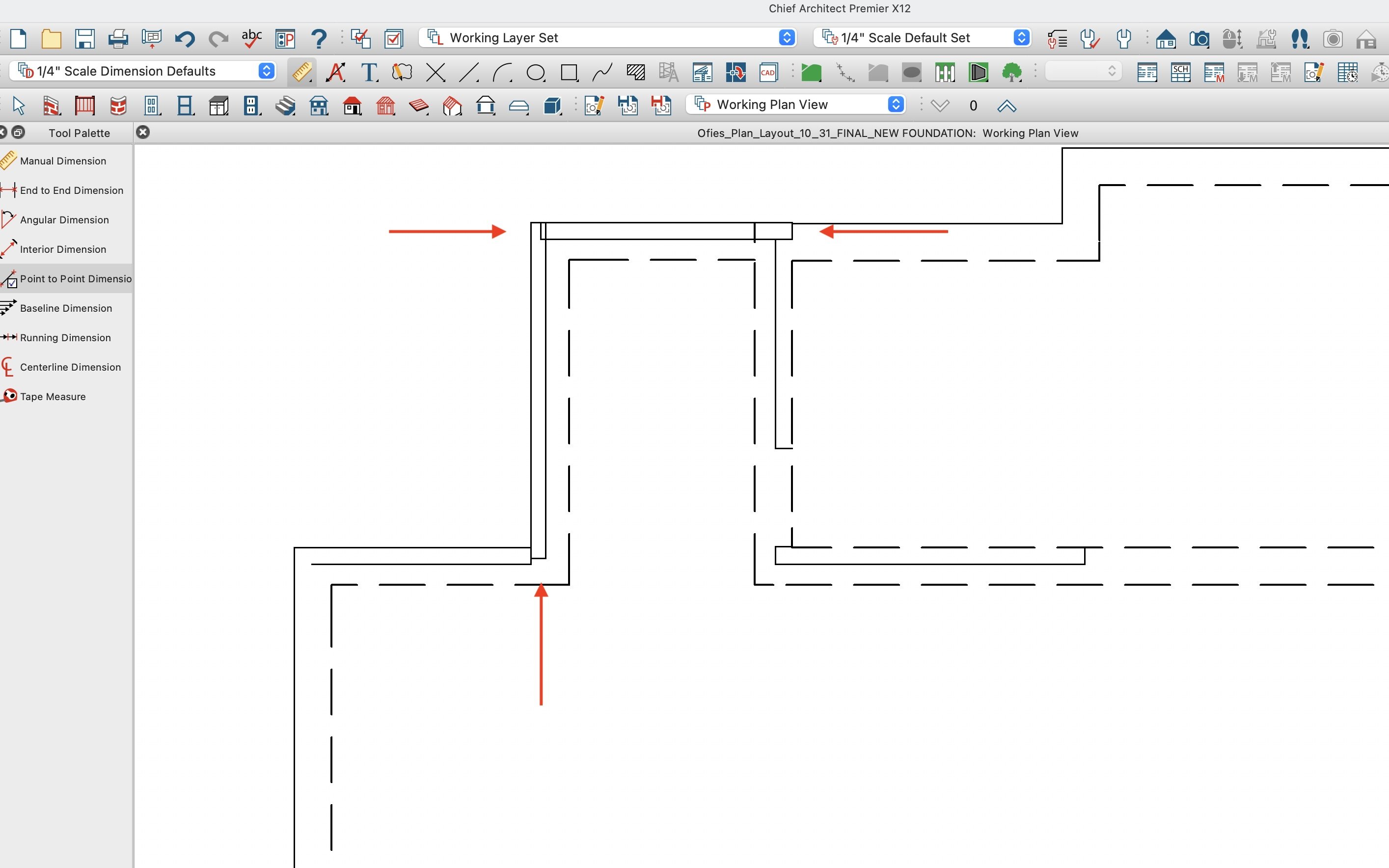Select Angular Dimension in Tool Palette
Screen dimensions: 1389x868
[64, 220]
